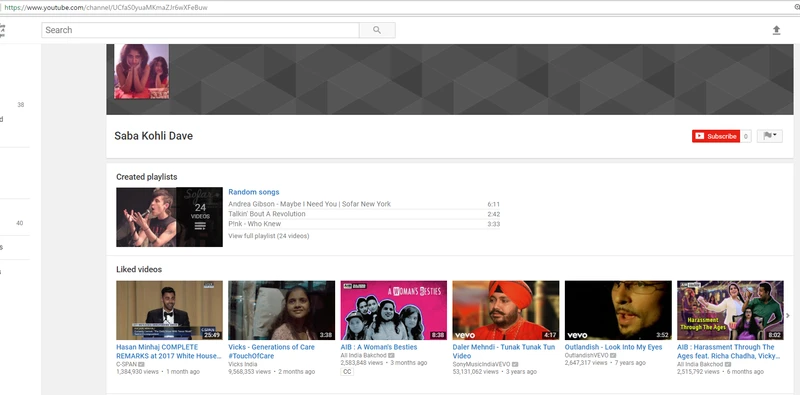The image size is (800, 395).
Task: Click the C-SPAN channel name
Action: coord(127,364)
